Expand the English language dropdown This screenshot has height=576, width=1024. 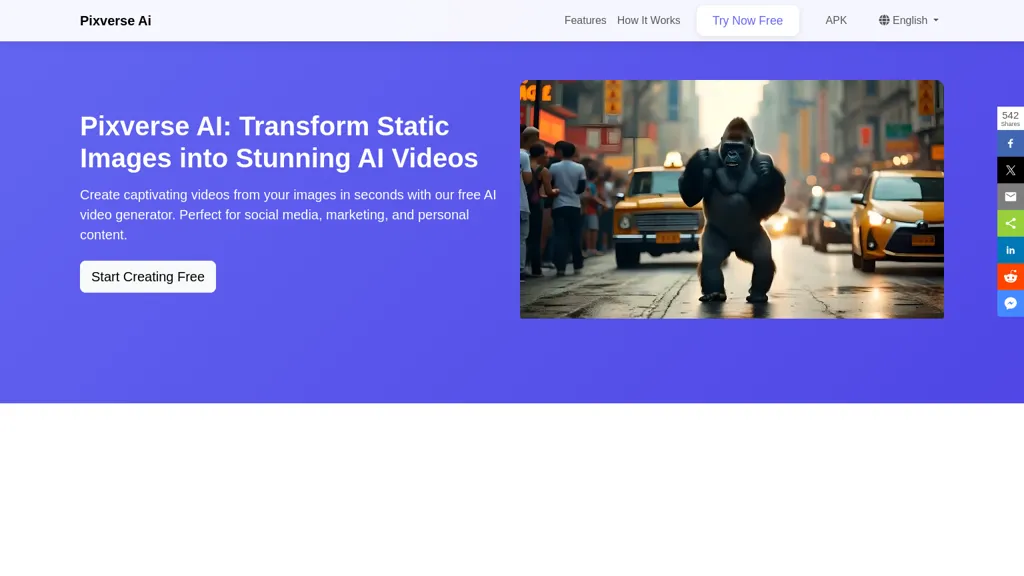coord(908,20)
